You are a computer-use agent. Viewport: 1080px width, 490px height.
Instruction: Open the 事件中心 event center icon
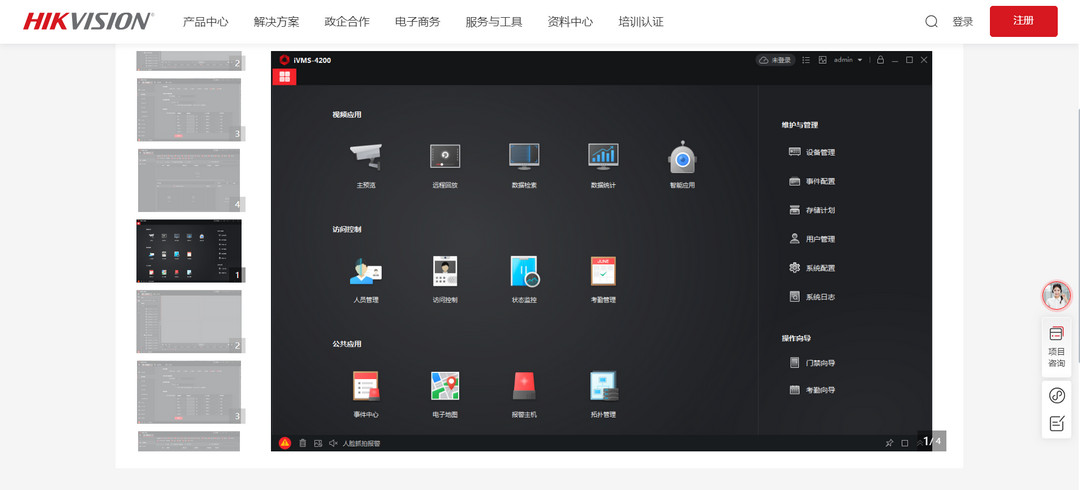click(x=366, y=386)
